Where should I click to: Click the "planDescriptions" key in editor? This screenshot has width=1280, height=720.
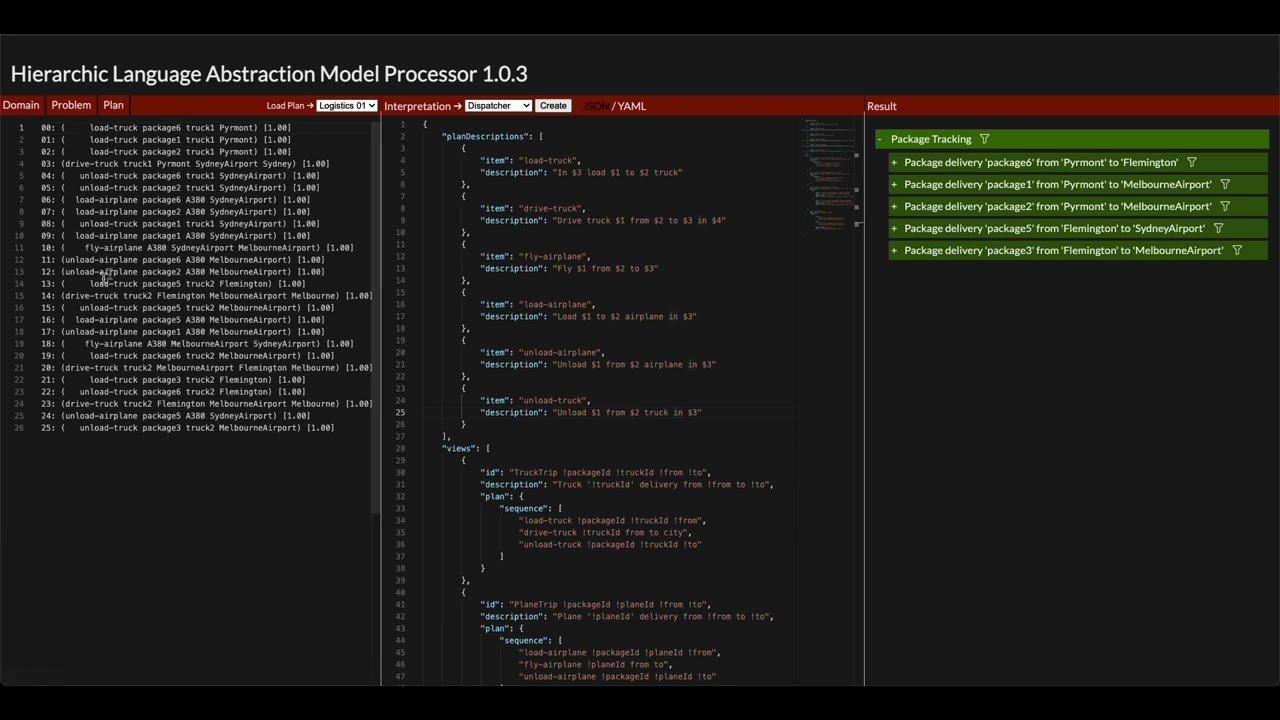pos(485,136)
